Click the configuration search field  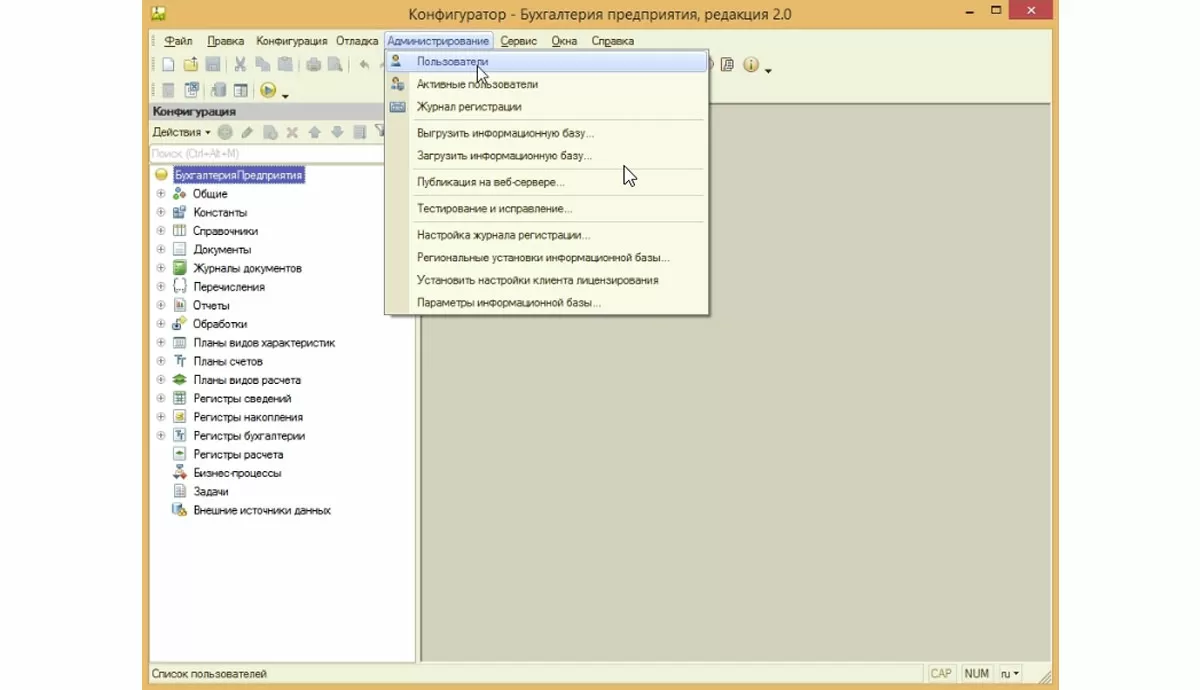267,153
